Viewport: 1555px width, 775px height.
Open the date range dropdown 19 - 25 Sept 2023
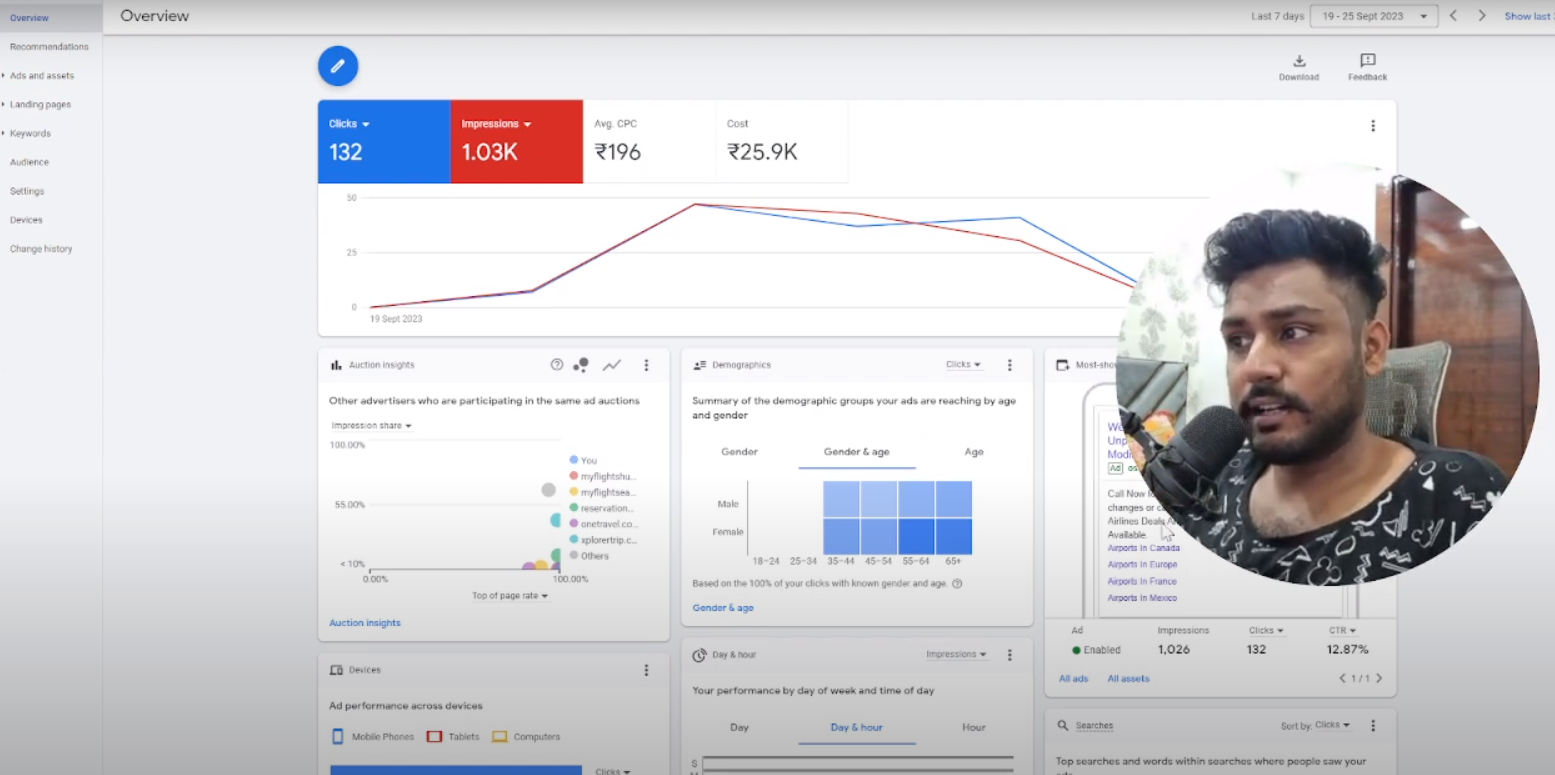pyautogui.click(x=1373, y=16)
